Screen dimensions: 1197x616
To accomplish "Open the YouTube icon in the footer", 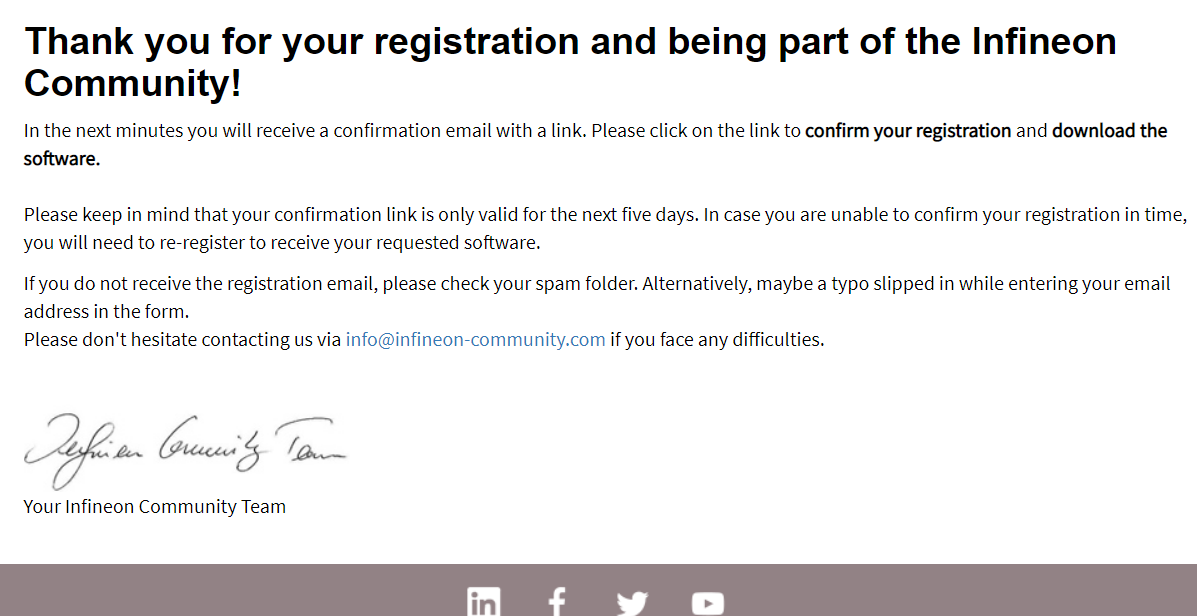I will tap(708, 603).
